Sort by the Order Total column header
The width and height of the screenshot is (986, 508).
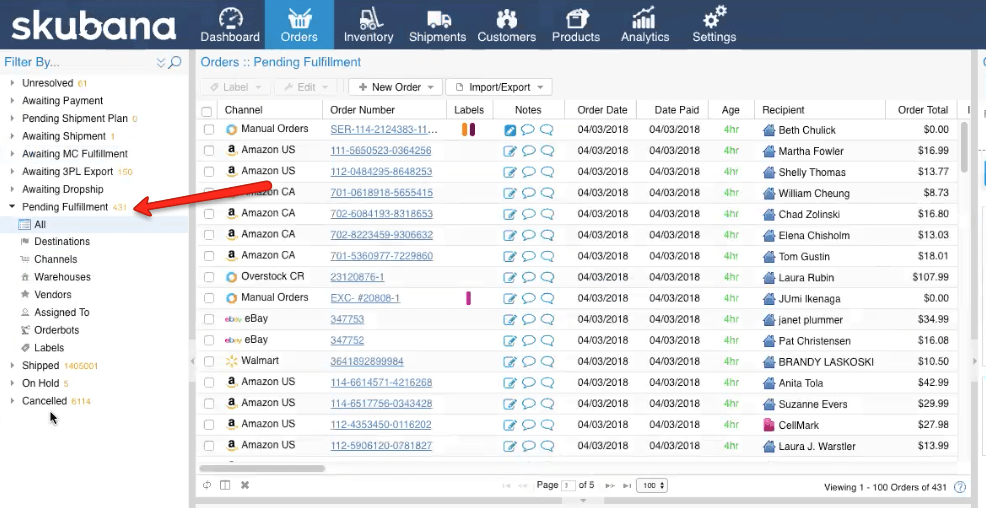922,109
